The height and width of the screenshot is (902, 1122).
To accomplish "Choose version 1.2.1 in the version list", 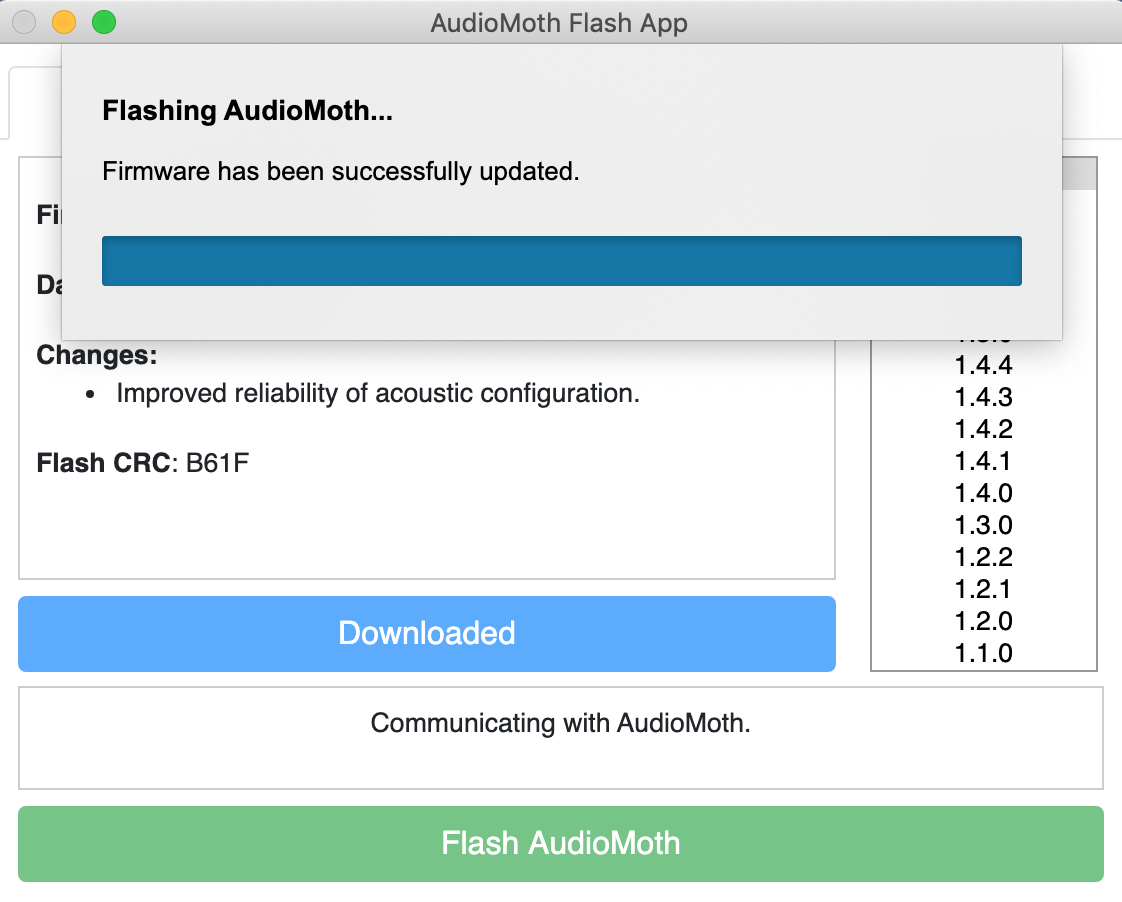I will point(981,589).
